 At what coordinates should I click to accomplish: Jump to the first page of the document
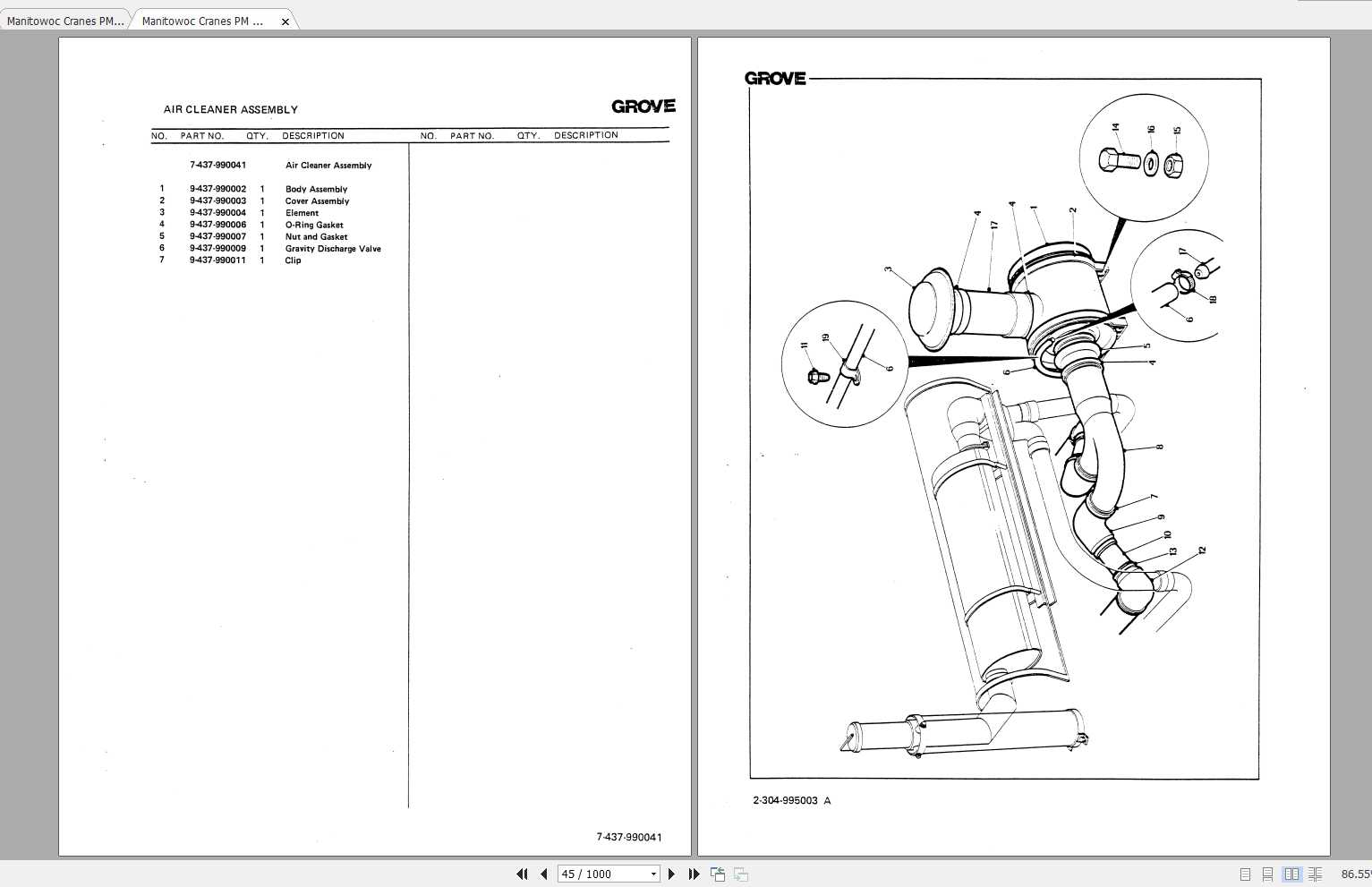523,874
